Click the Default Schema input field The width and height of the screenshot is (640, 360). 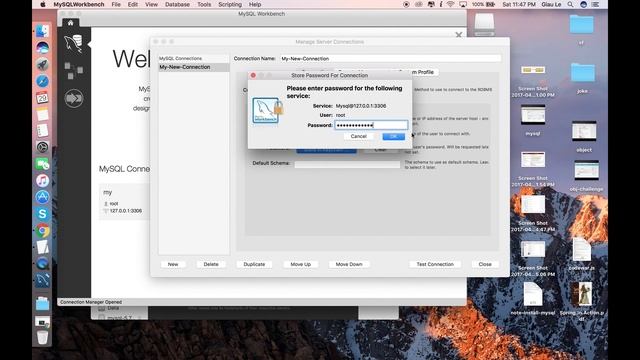347,164
